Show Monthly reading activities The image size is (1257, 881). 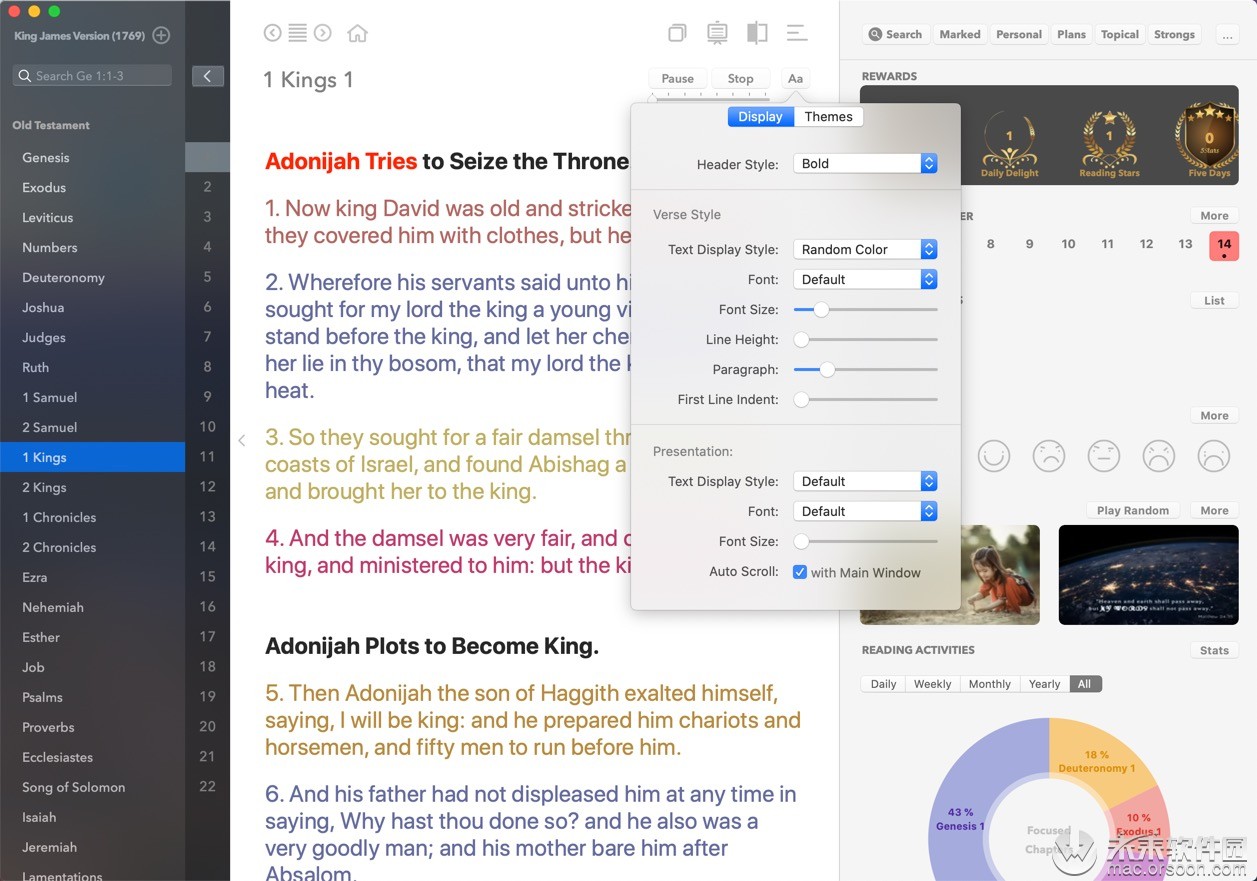point(990,684)
